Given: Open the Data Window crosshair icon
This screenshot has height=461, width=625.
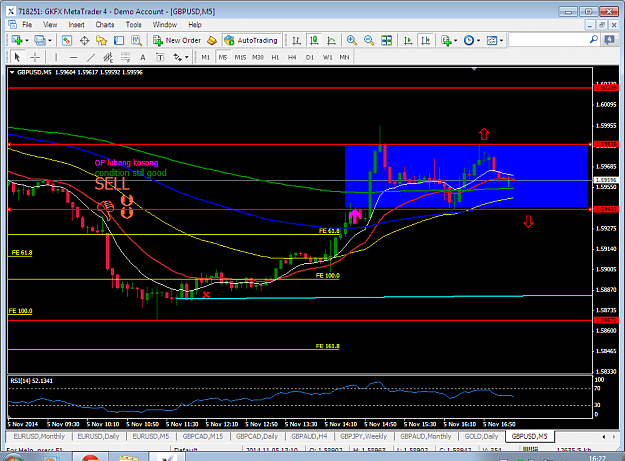Looking at the screenshot, I should coord(84,40).
